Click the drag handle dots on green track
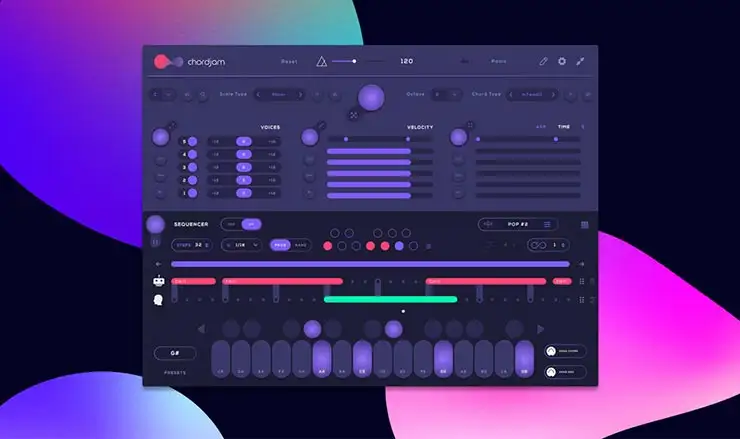The height and width of the screenshot is (439, 740). coord(581,300)
